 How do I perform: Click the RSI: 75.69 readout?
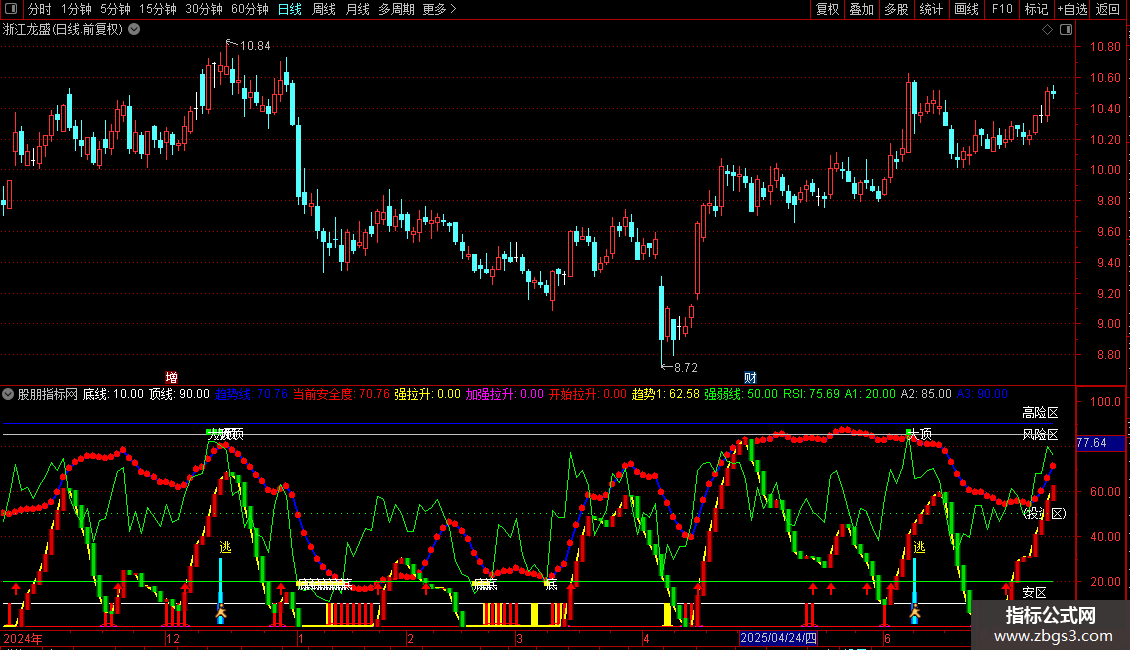811,394
